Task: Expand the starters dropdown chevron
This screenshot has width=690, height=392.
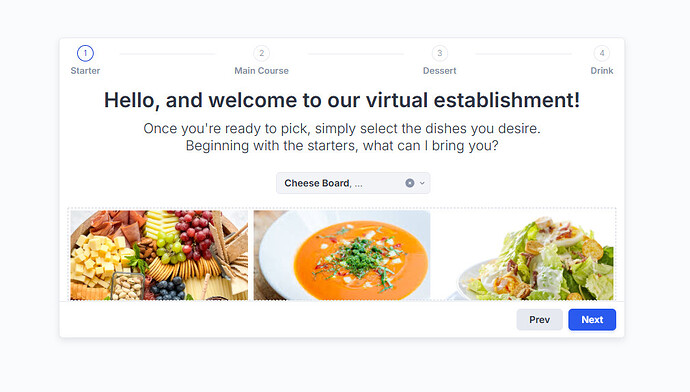Action: [422, 183]
